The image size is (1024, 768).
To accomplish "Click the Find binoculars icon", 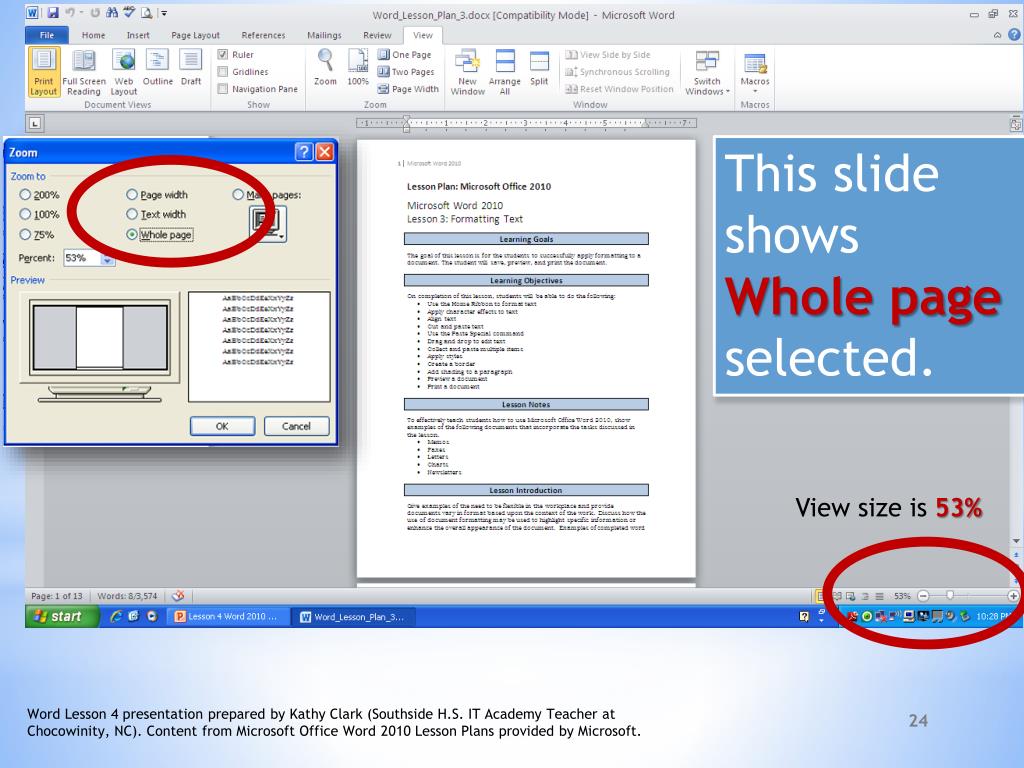I will point(112,13).
